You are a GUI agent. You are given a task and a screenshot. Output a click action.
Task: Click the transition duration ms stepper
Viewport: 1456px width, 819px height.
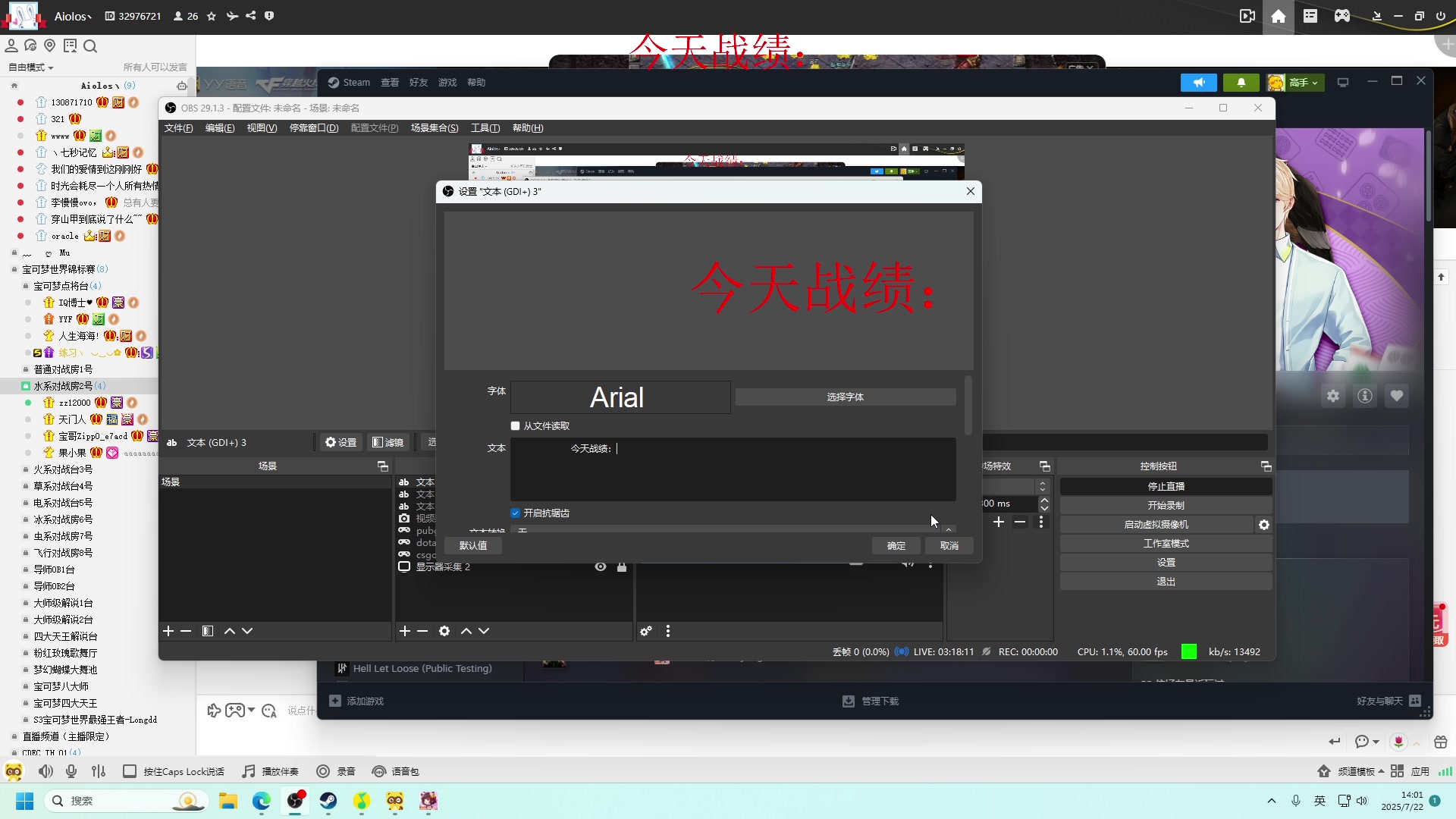click(x=1044, y=504)
